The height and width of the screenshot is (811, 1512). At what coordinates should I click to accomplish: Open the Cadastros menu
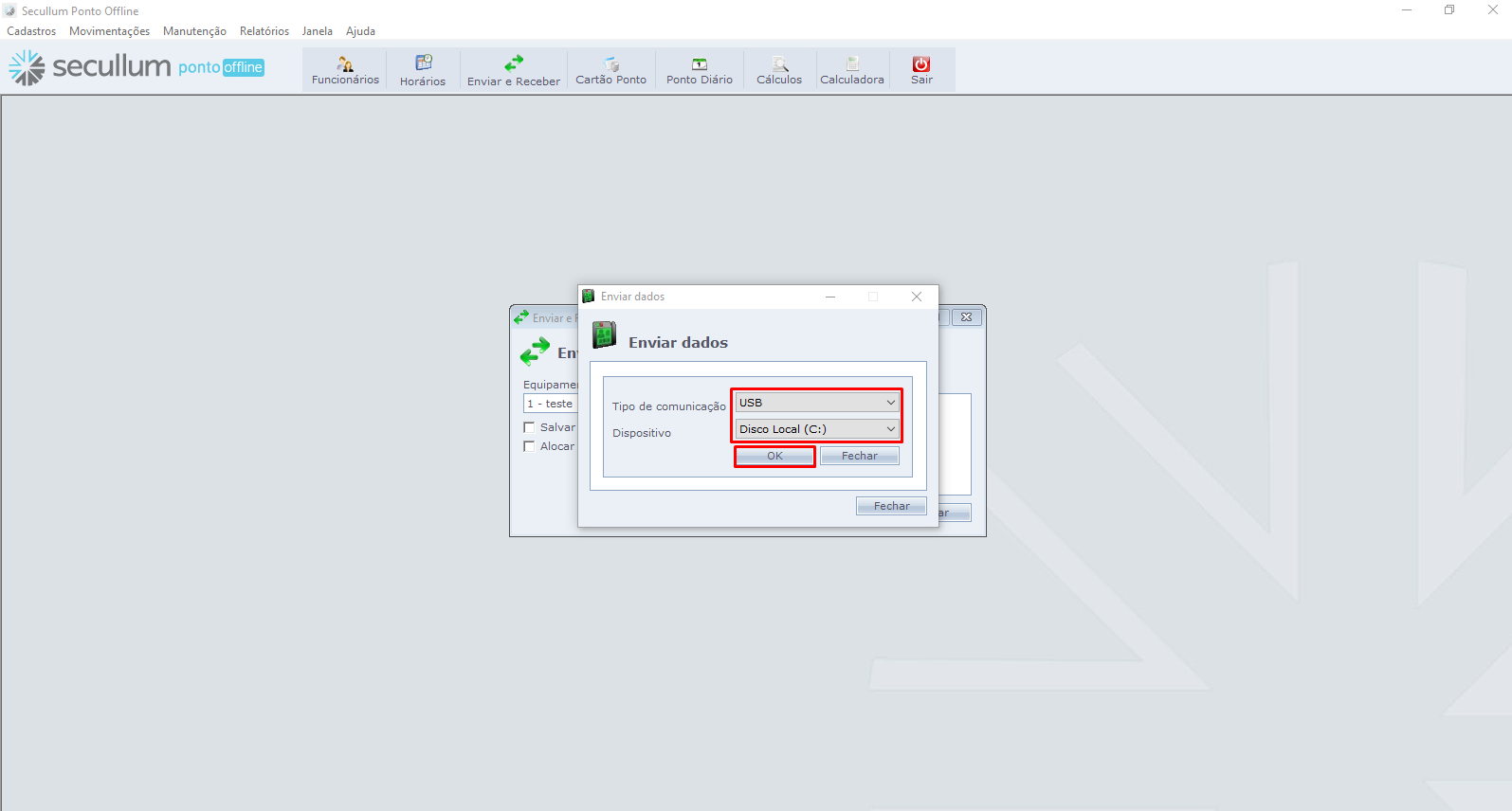pos(31,31)
